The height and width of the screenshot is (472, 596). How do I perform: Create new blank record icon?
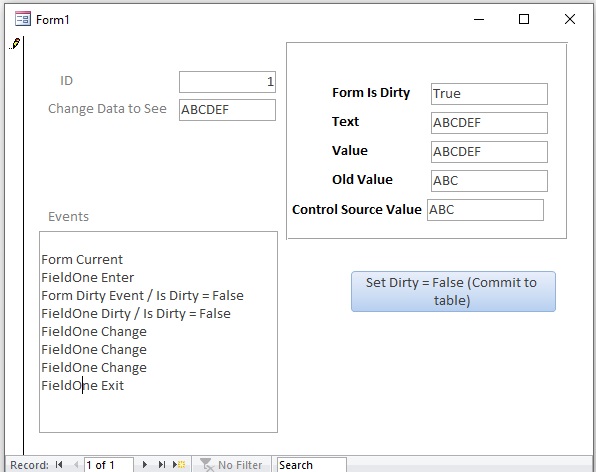pyautogui.click(x=179, y=464)
